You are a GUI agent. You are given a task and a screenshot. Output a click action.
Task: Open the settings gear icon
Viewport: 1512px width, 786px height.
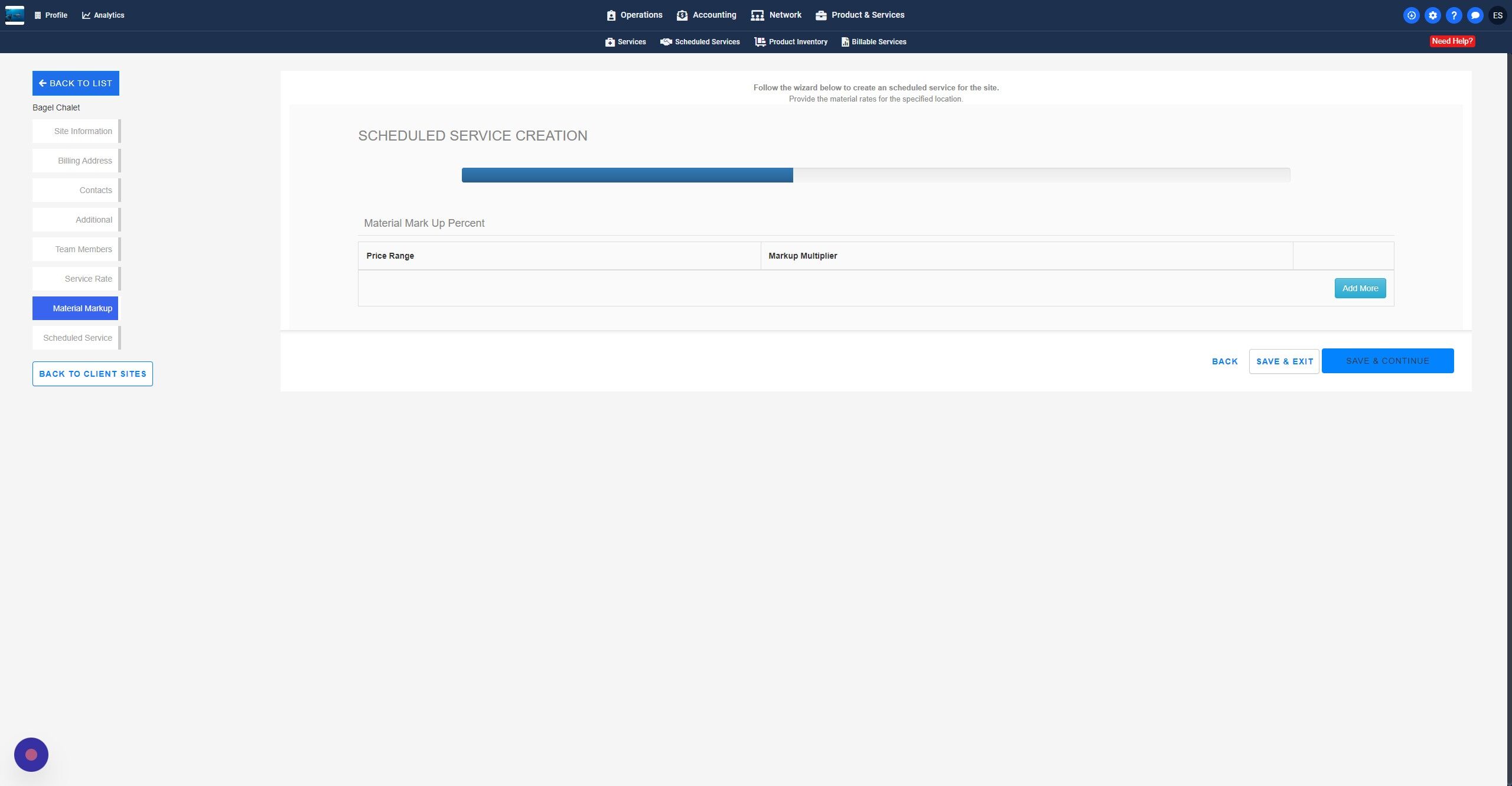pyautogui.click(x=1432, y=15)
